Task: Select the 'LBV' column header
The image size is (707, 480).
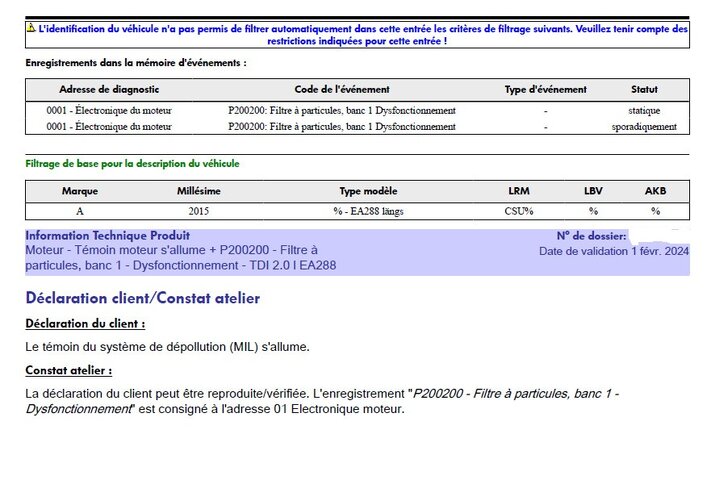Action: coord(593,191)
